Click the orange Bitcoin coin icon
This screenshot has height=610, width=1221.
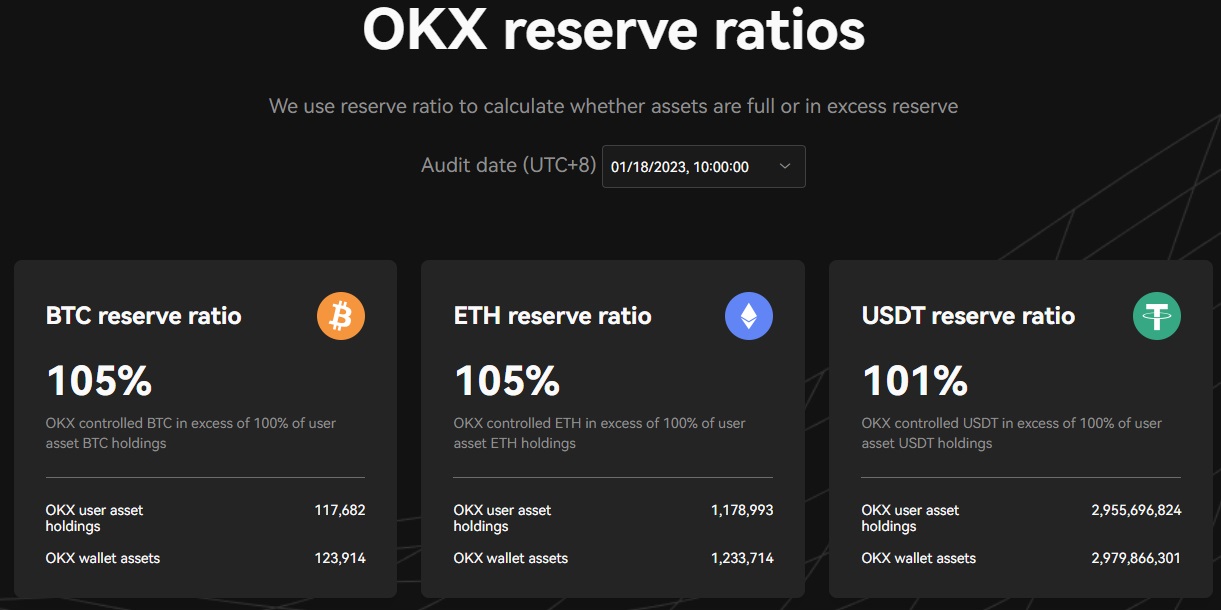[341, 316]
